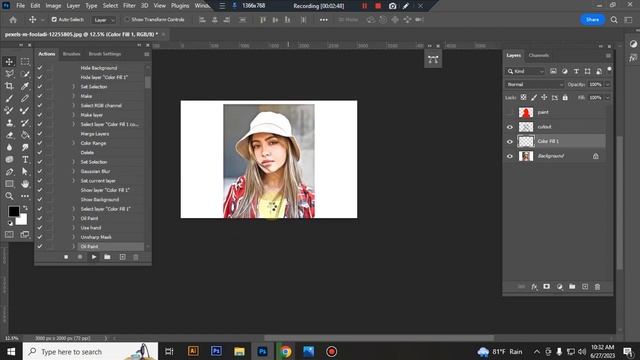Switch to the Brushes tab
This screenshot has height=360, width=640.
(x=71, y=54)
